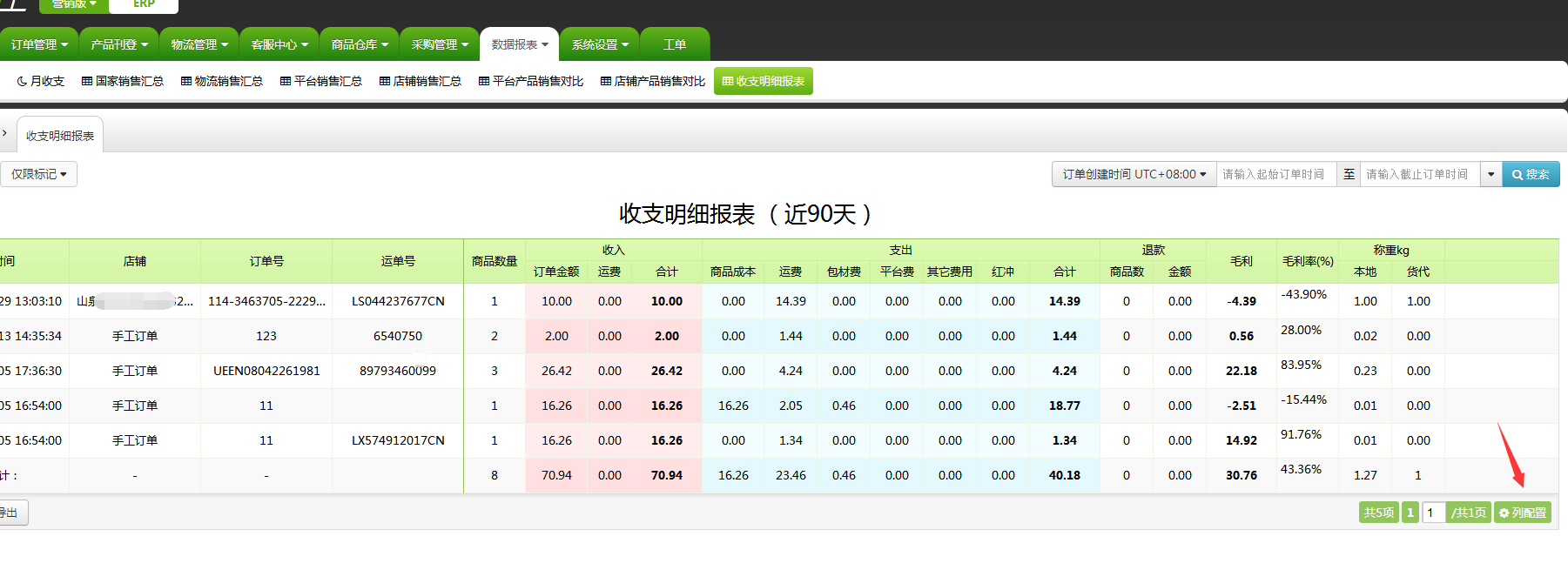Open the 客服中心 menu
The image size is (1568, 570).
click(279, 44)
